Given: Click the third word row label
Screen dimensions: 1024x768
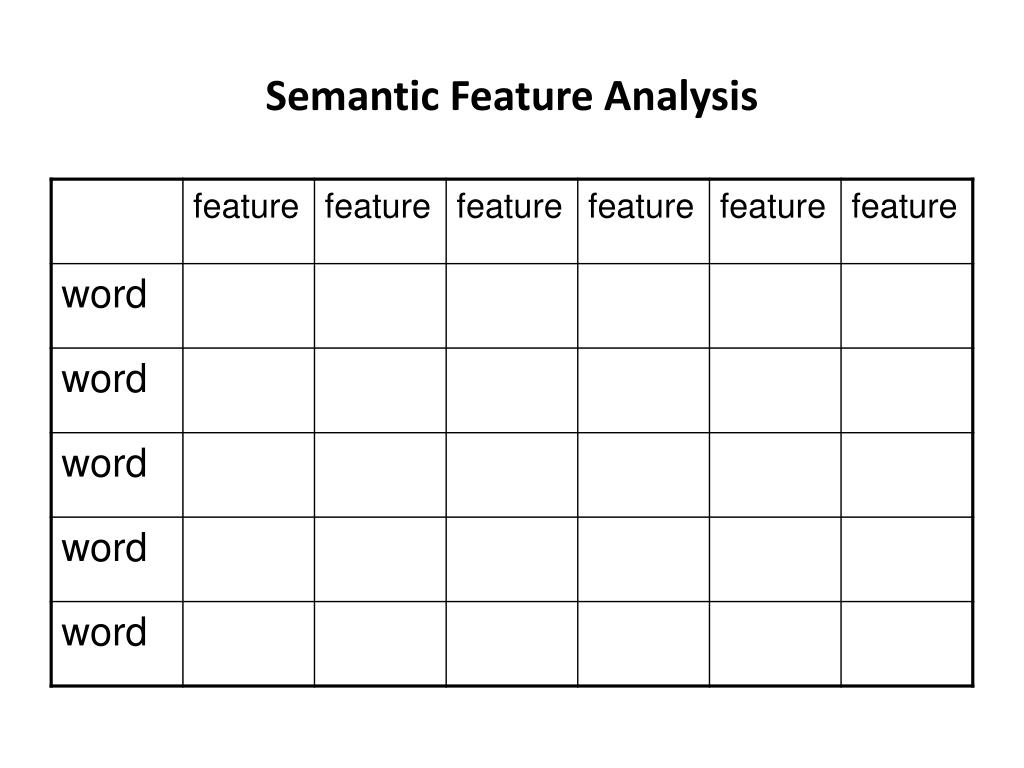Looking at the screenshot, I should (x=105, y=464).
